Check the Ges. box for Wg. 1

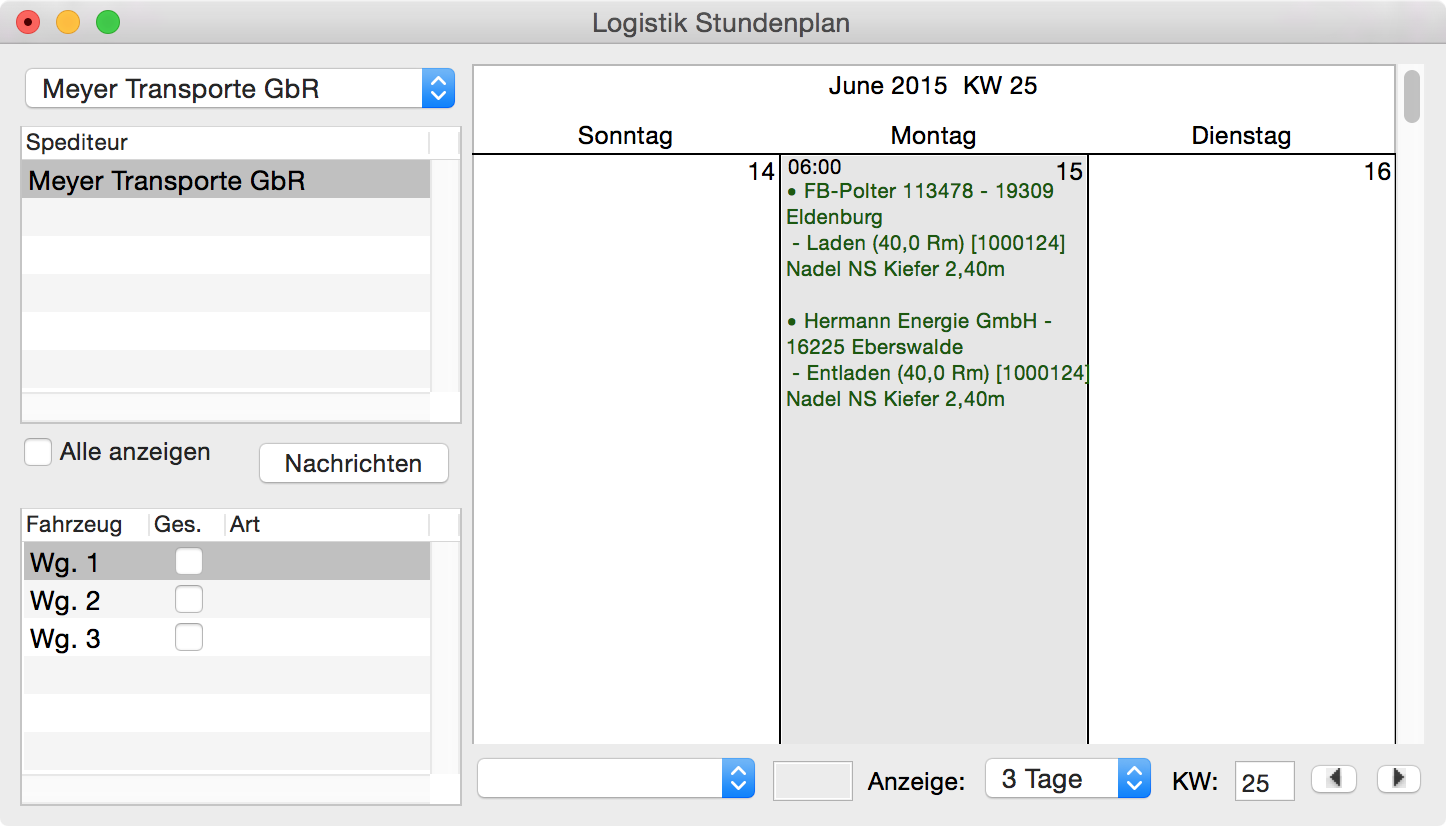click(189, 562)
